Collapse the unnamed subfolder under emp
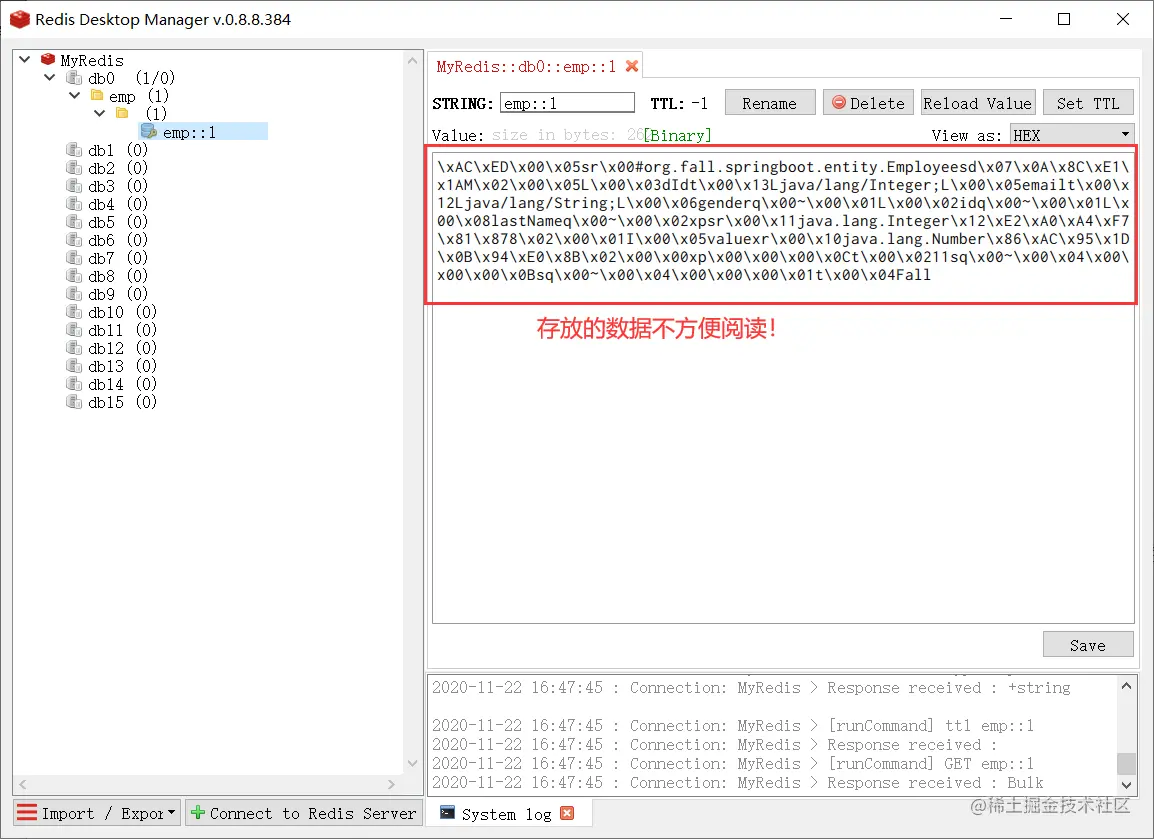The width and height of the screenshot is (1154, 839). click(x=99, y=113)
